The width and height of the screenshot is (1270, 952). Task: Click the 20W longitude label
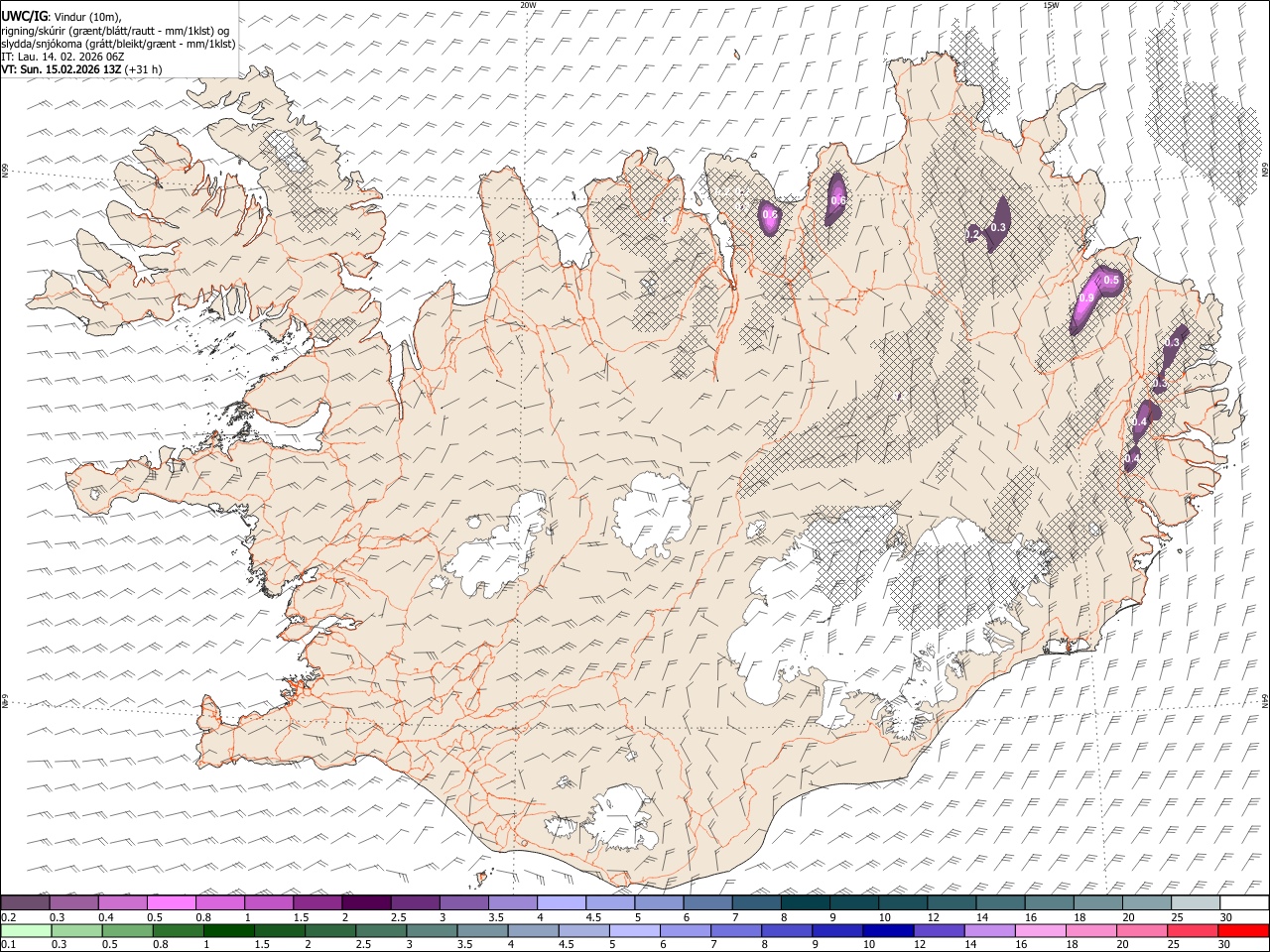point(528,5)
